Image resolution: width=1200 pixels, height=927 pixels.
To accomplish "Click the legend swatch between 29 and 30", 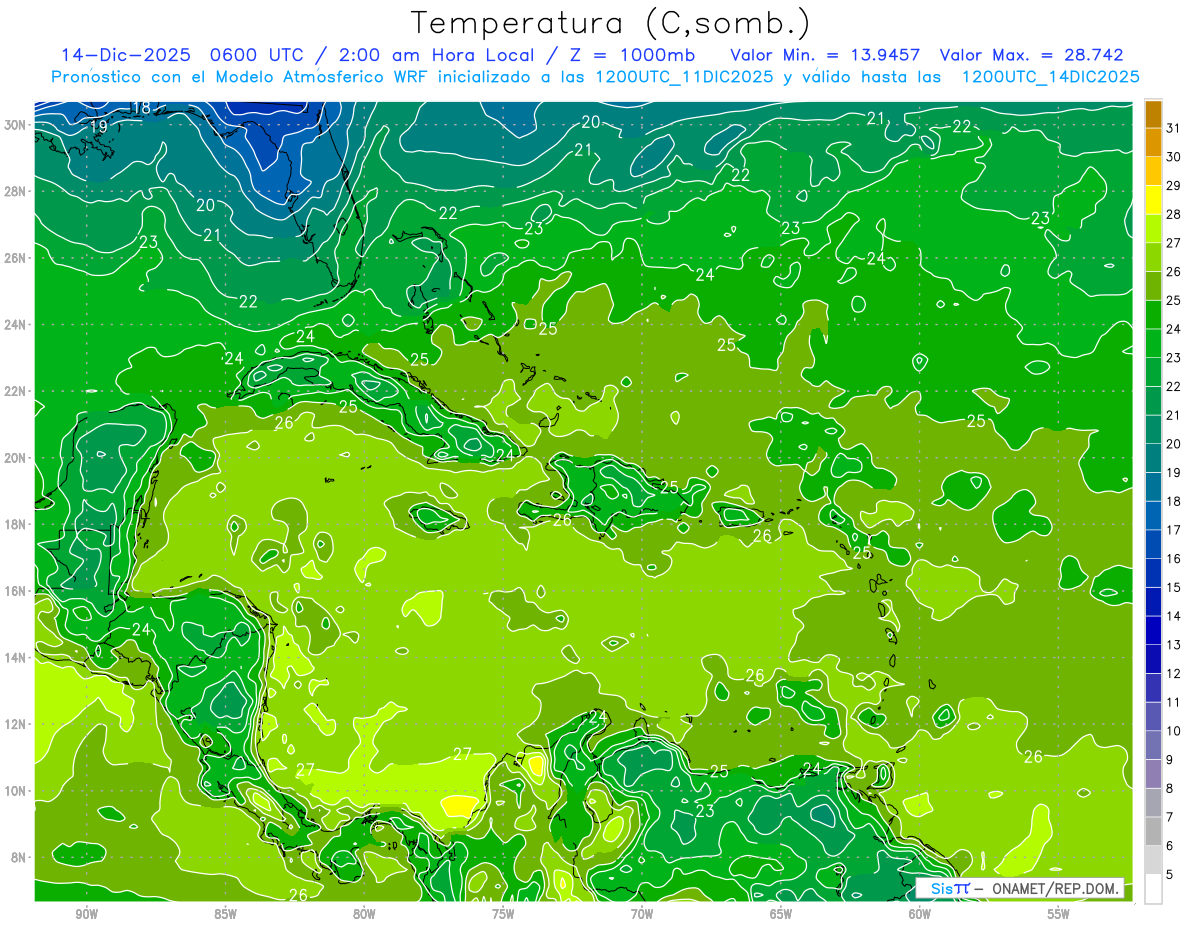I will click(x=1153, y=172).
